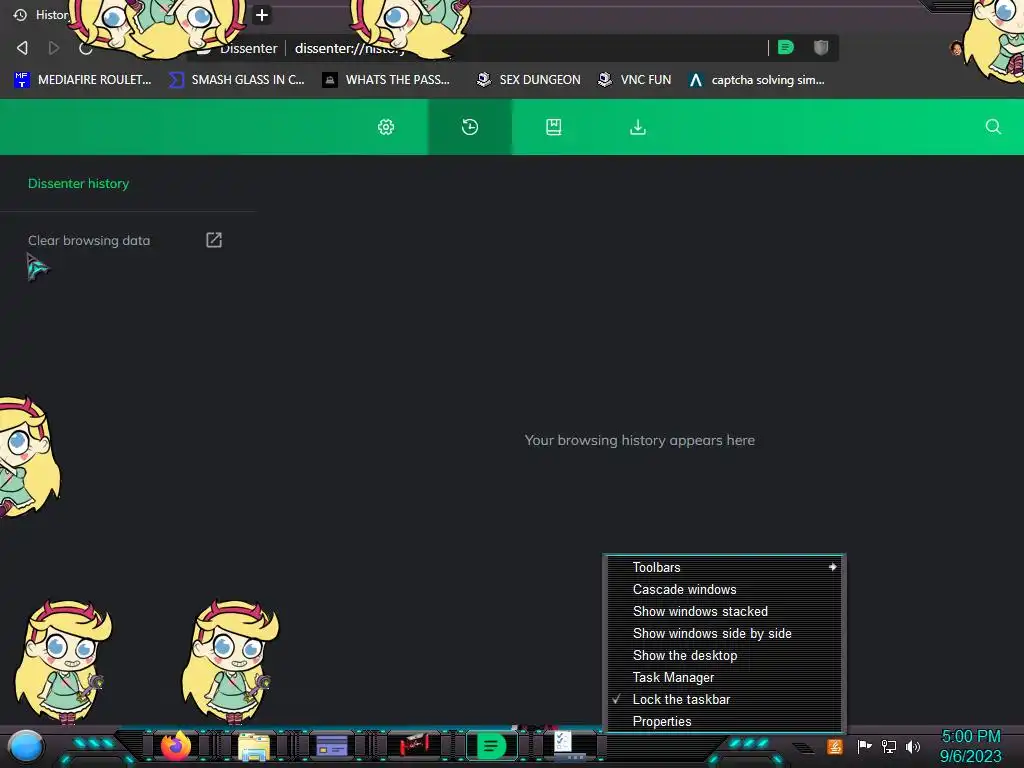Open the profile avatar icon
Screen dimensions: 1024x768
(x=956, y=48)
